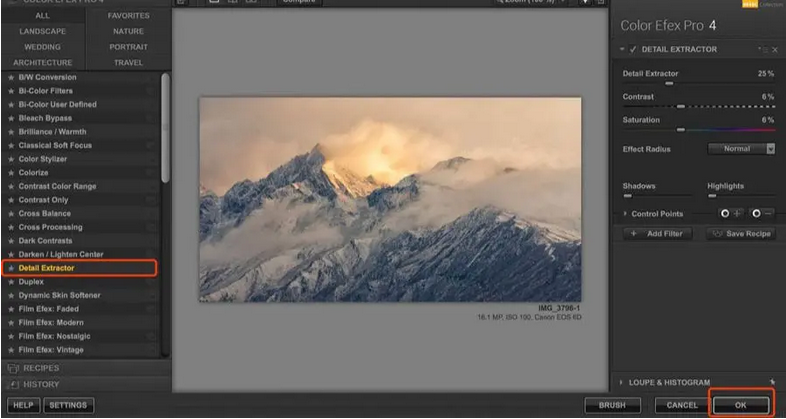This screenshot has width=786, height=419.
Task: Open the Help button
Action: (23, 405)
